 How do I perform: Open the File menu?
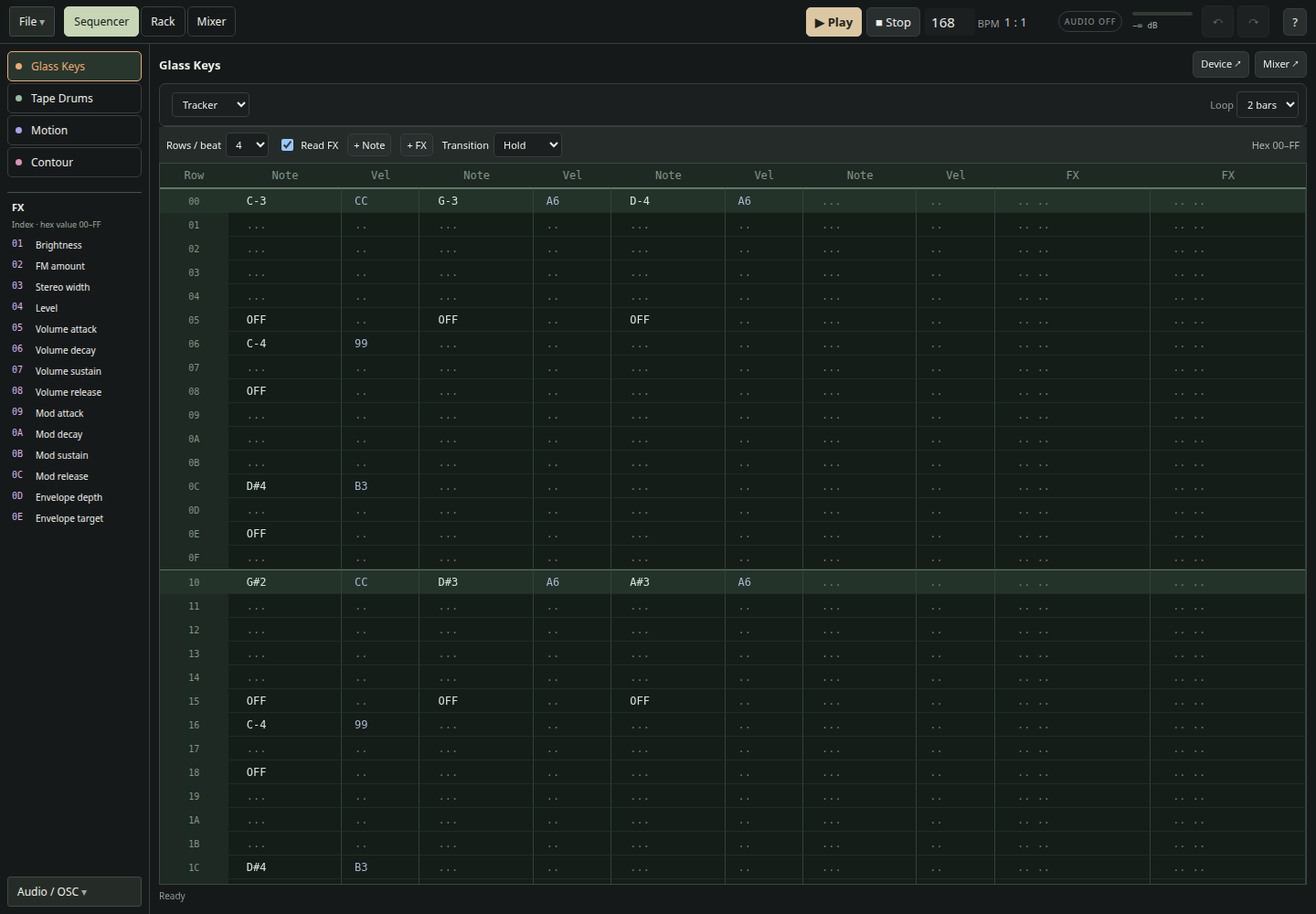[x=32, y=21]
